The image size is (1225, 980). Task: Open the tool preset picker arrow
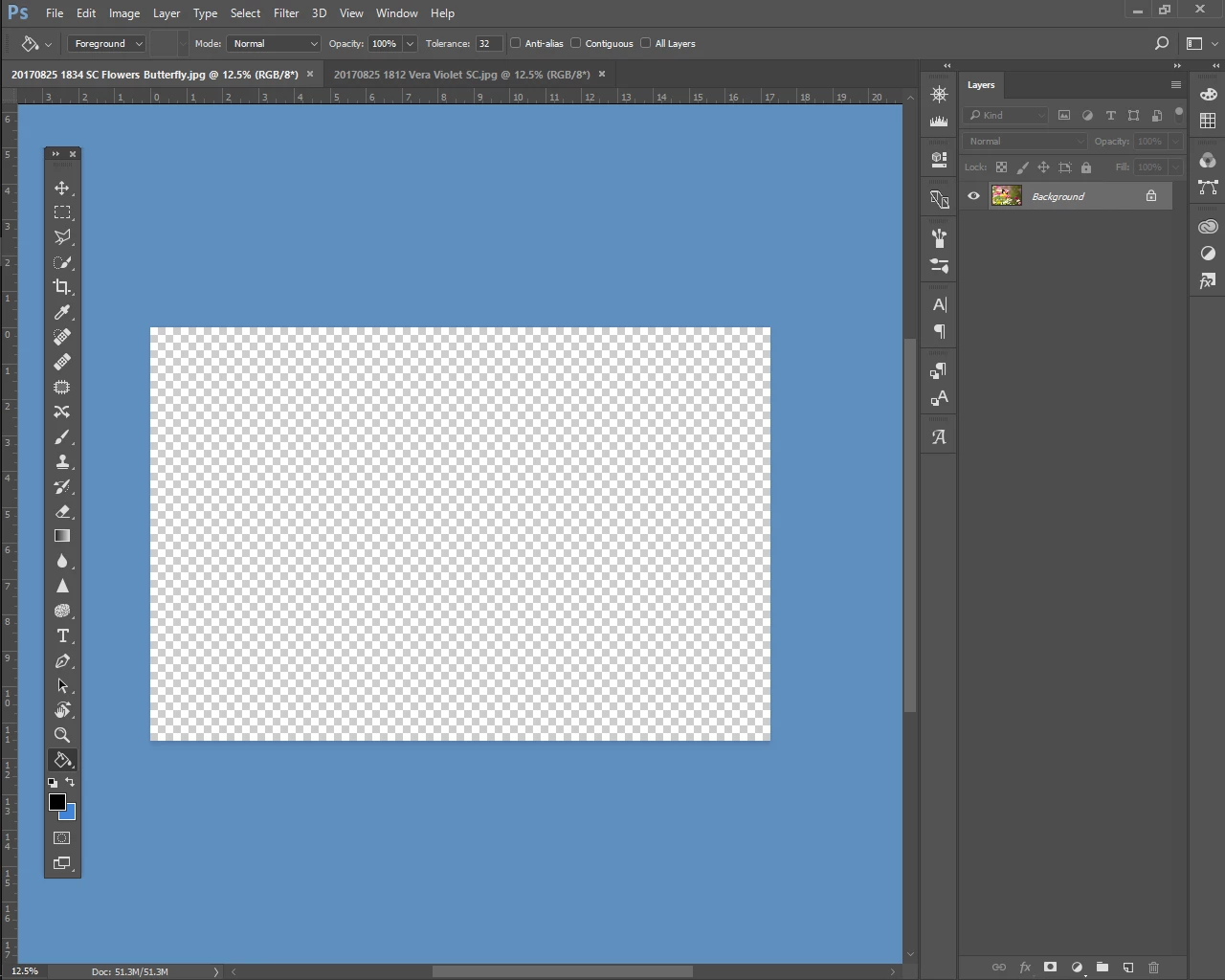(49, 44)
